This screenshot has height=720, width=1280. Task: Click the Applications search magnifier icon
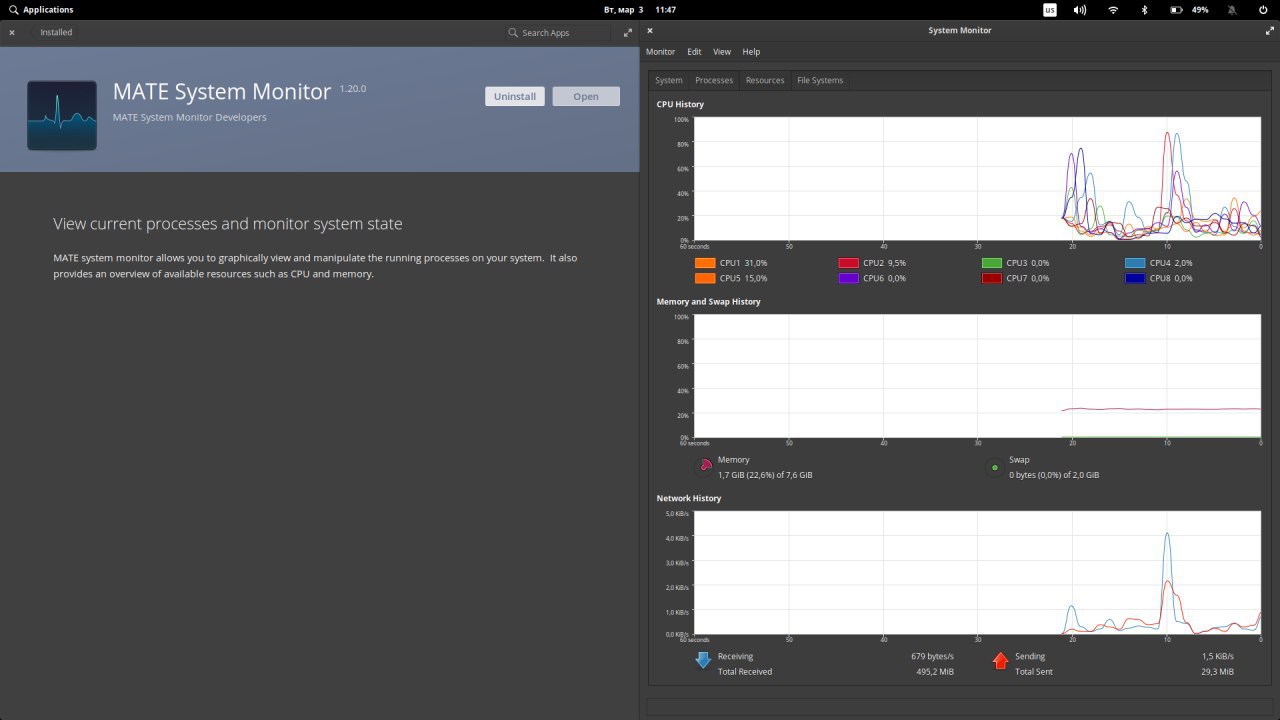click(x=13, y=10)
